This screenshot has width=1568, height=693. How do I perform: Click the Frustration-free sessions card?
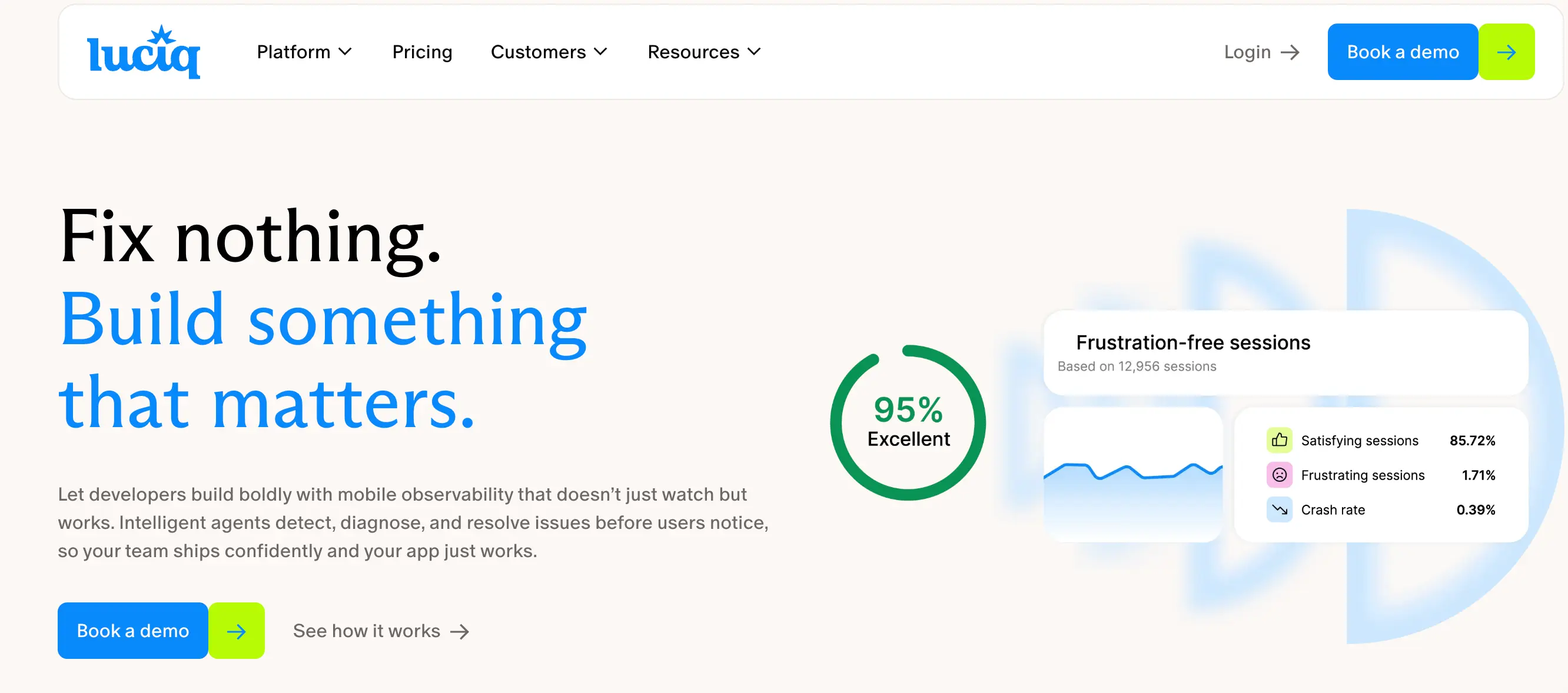(x=1284, y=353)
